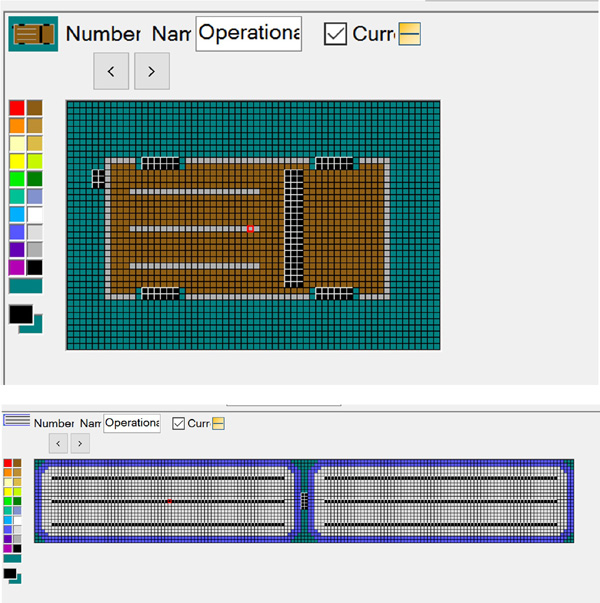Select the black swatch in top palette
The height and width of the screenshot is (603, 600).
click(35, 267)
